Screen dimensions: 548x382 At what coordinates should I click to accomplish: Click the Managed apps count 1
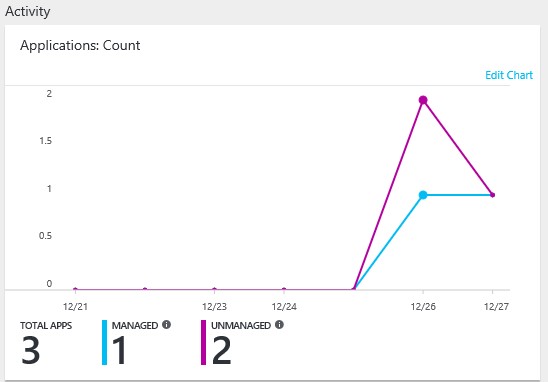click(120, 350)
